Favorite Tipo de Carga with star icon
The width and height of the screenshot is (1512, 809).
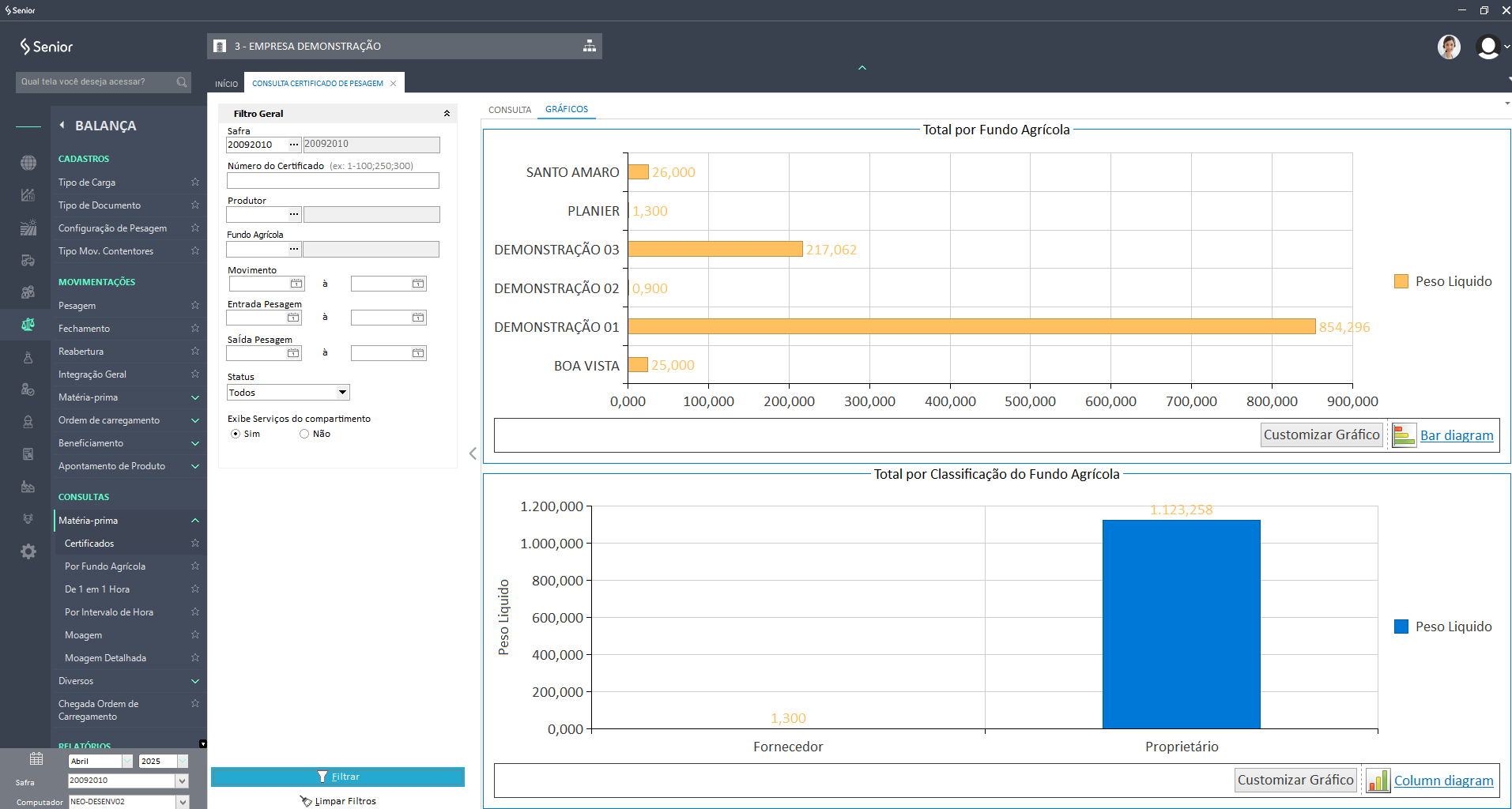click(x=195, y=182)
